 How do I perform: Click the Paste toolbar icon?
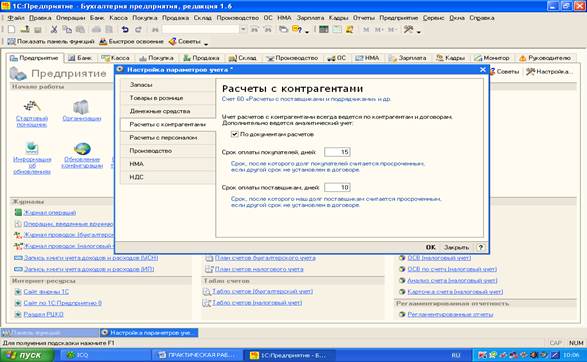tap(80, 29)
